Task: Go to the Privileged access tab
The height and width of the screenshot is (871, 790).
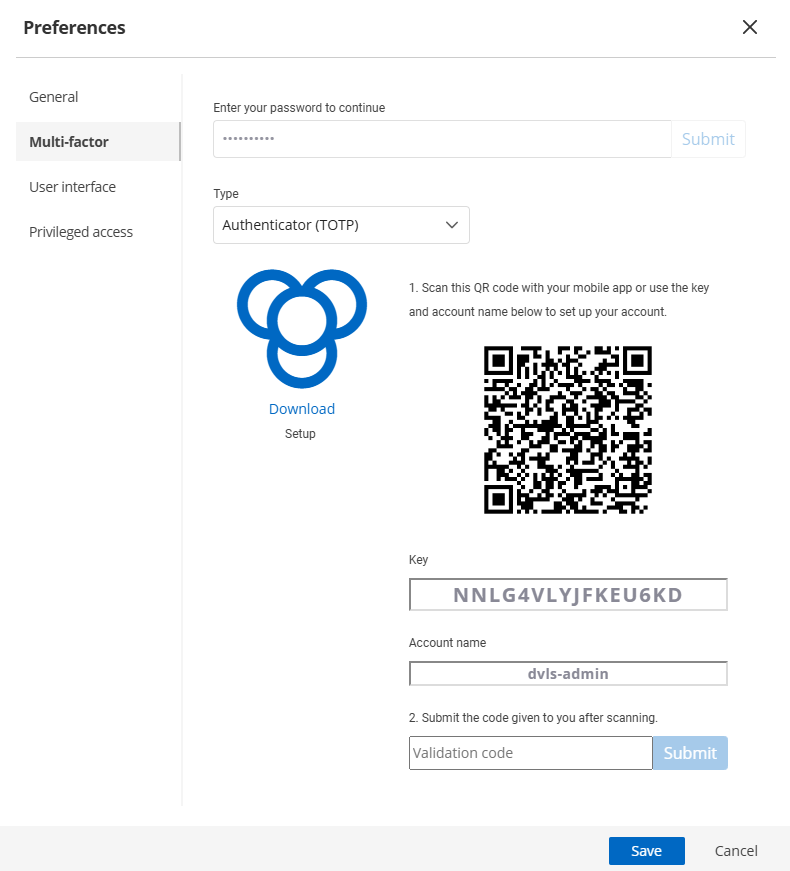Action: point(81,232)
